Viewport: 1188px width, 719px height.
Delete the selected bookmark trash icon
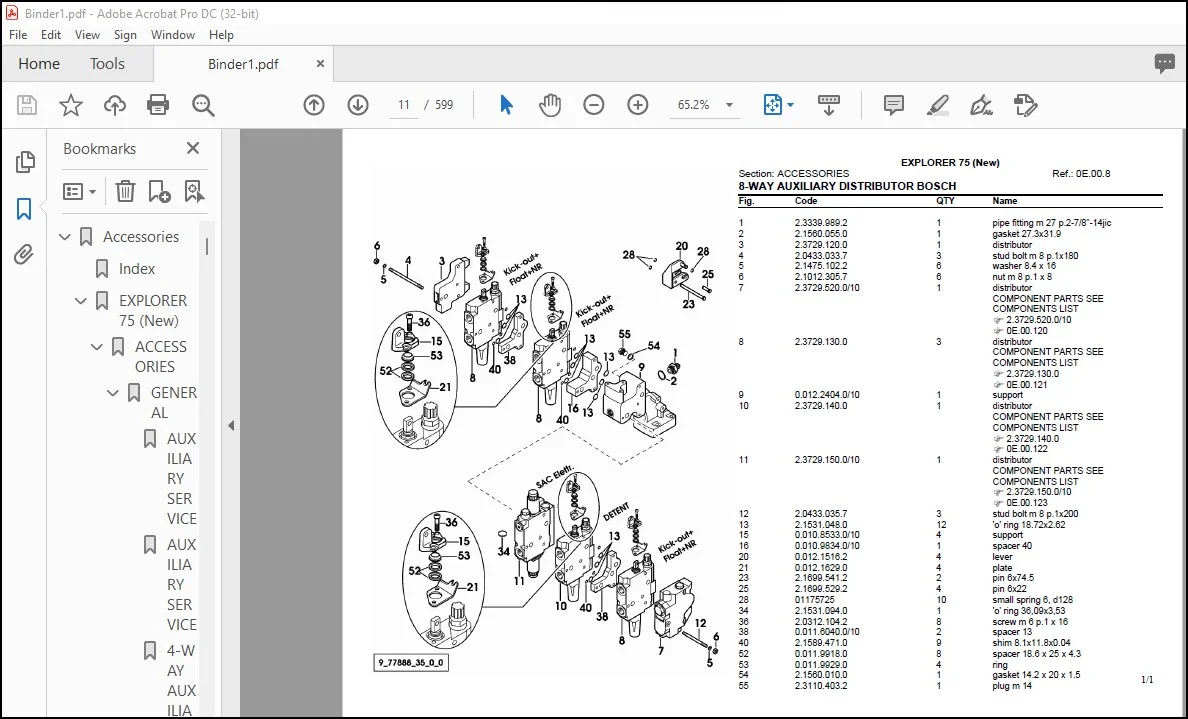coord(125,192)
